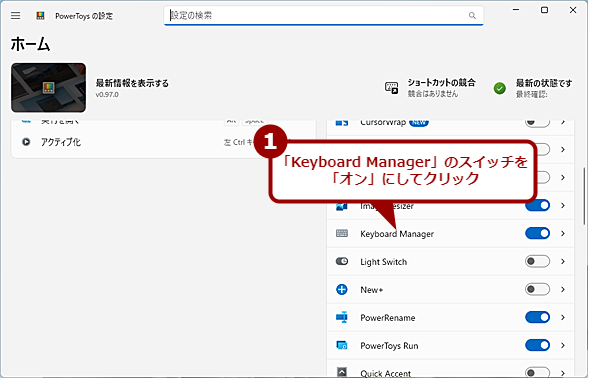Open Light Switch settings chevron
Image resolution: width=589 pixels, height=379 pixels.
(x=563, y=261)
